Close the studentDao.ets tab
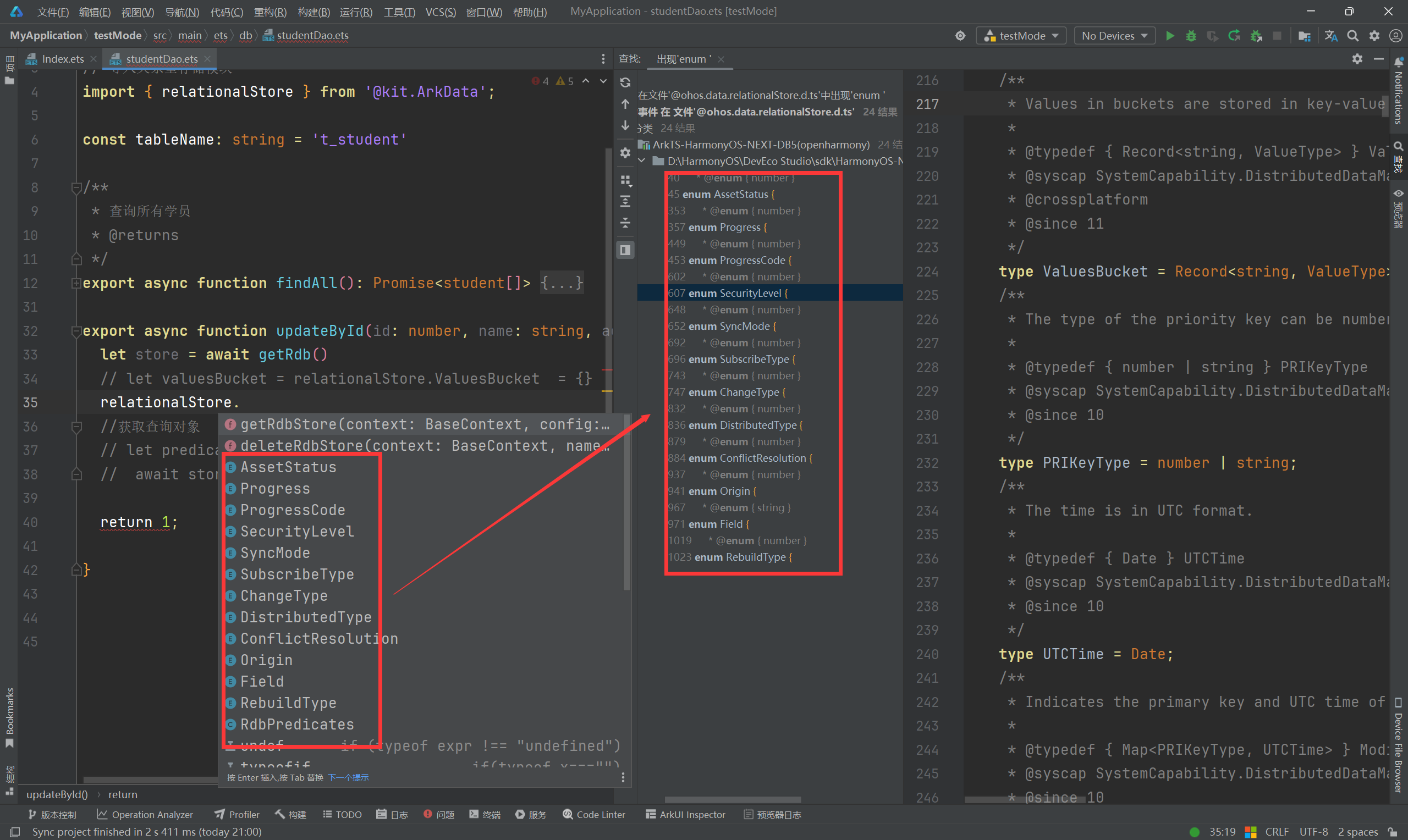Screen dimensions: 1408x840 207,59
